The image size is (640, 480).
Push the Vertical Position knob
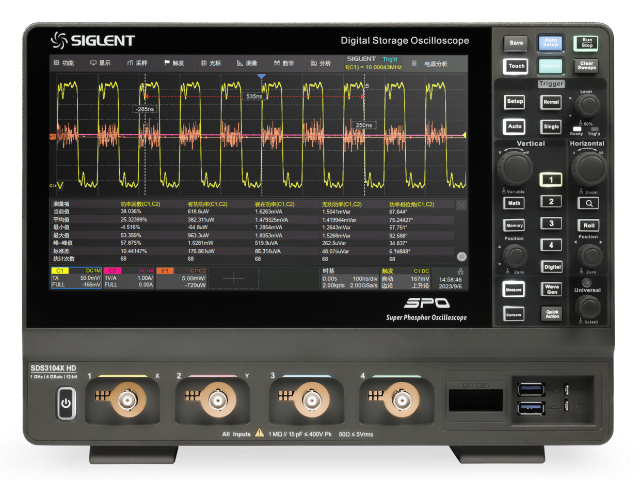(515, 256)
